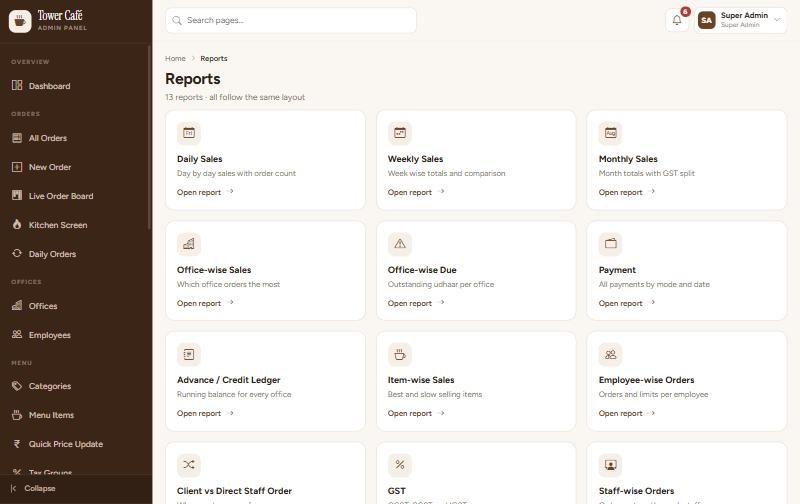Open report for Daily Sales
This screenshot has width=800, height=504.
pyautogui.click(x=205, y=192)
